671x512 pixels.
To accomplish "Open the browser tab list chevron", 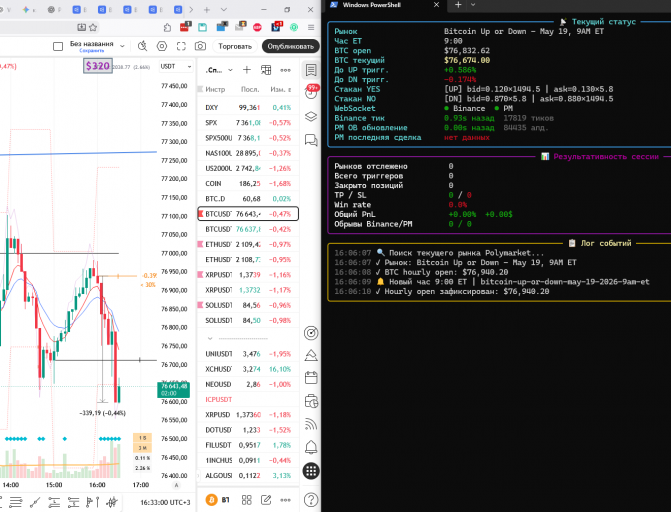I will pyautogui.click(x=224, y=9).
